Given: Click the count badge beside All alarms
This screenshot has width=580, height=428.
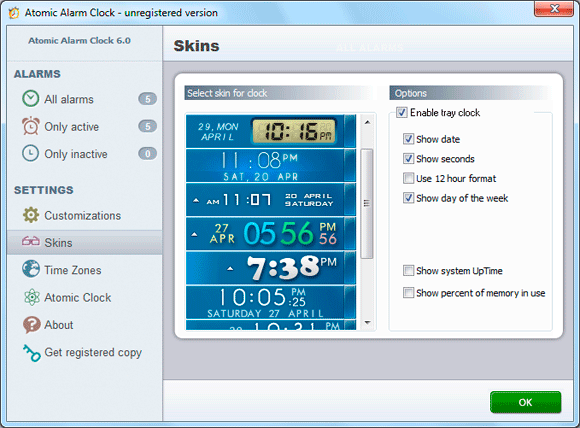Looking at the screenshot, I should click(x=148, y=99).
